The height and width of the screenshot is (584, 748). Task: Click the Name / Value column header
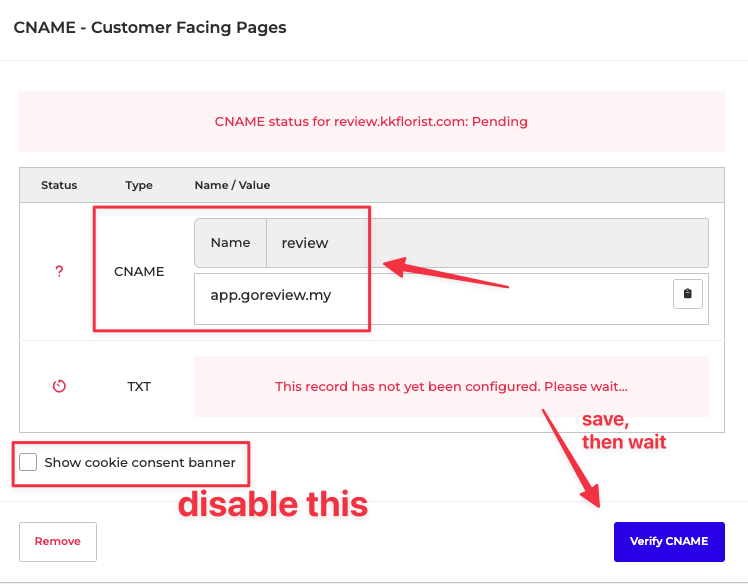pyautogui.click(x=232, y=185)
